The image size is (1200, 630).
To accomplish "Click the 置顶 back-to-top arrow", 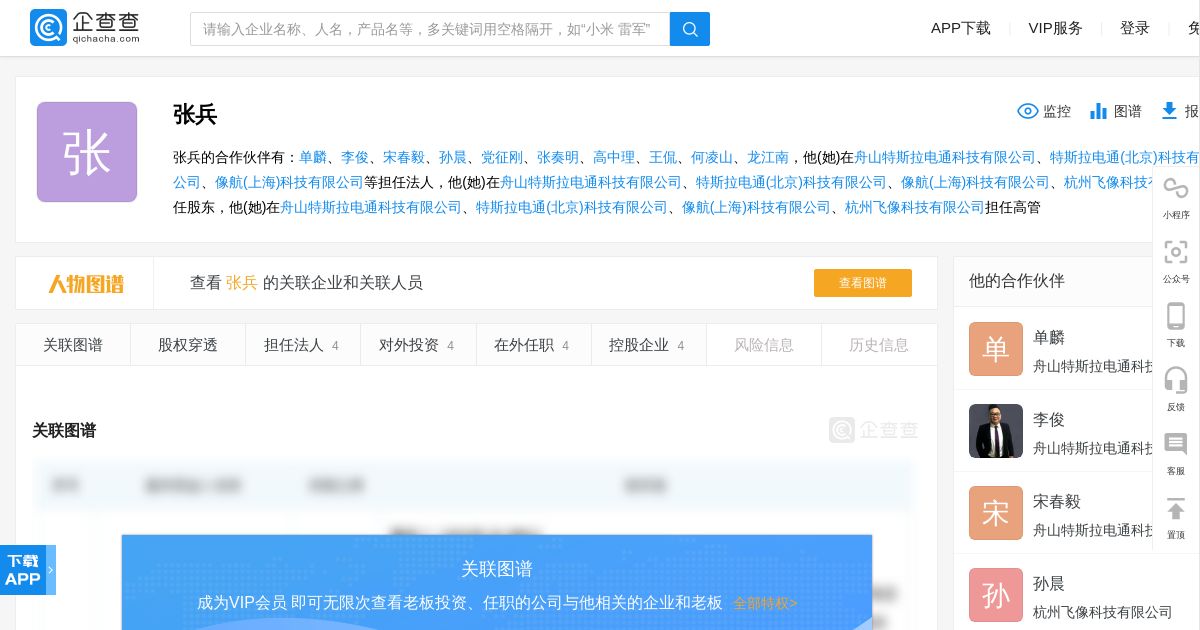I will tap(1176, 509).
